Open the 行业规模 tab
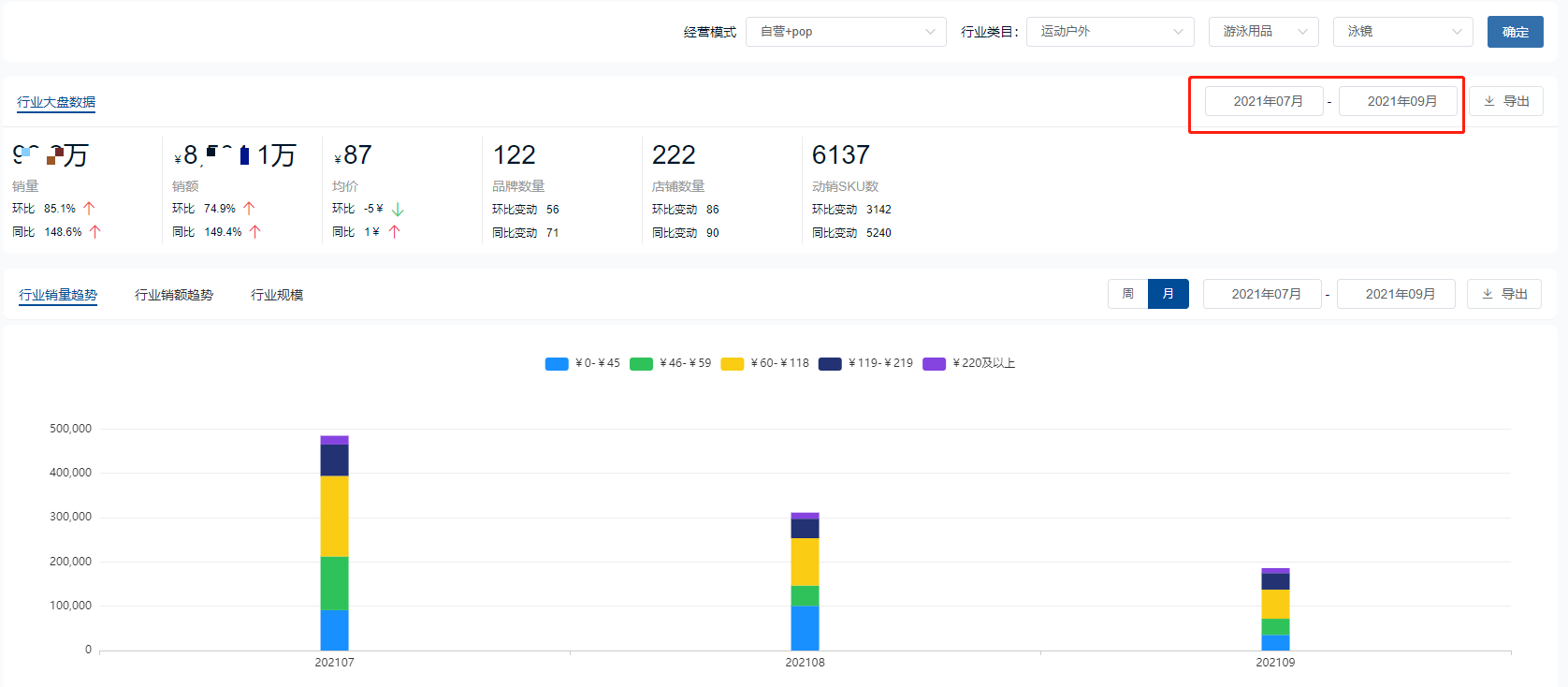The width and height of the screenshot is (1568, 687). point(277,295)
